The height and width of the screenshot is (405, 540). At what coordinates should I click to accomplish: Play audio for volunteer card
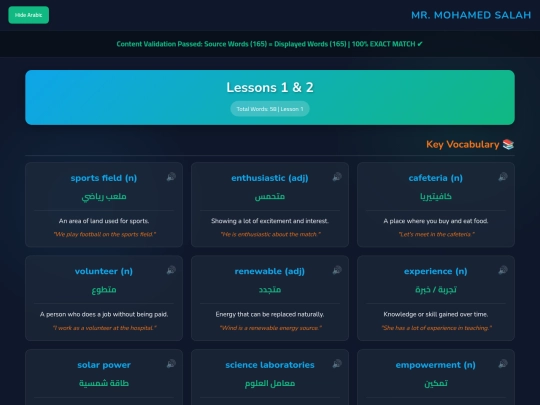tap(171, 270)
